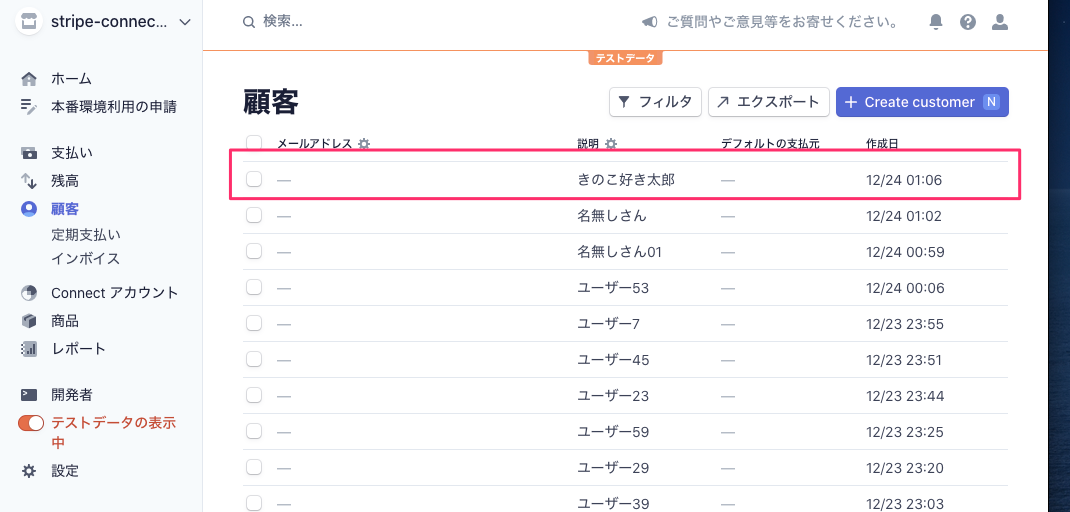Open 設定 in the sidebar
The height and width of the screenshot is (512, 1070).
pyautogui.click(x=65, y=470)
